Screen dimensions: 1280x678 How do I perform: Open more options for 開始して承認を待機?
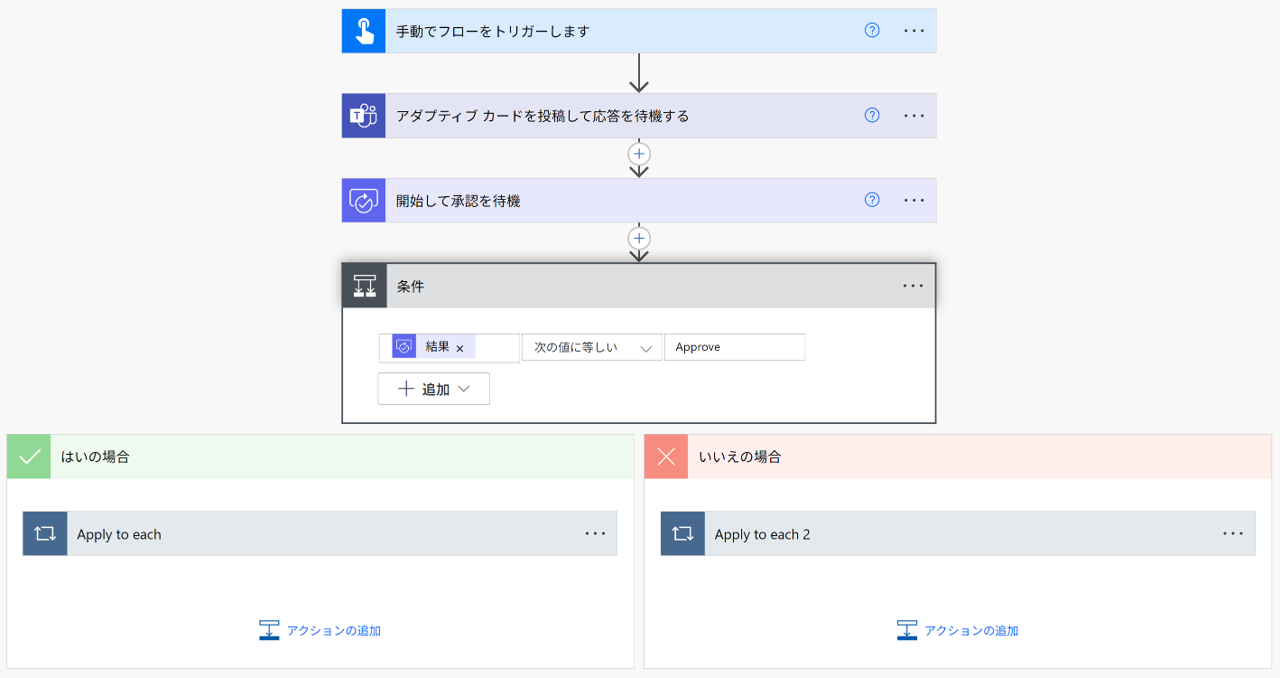(914, 201)
